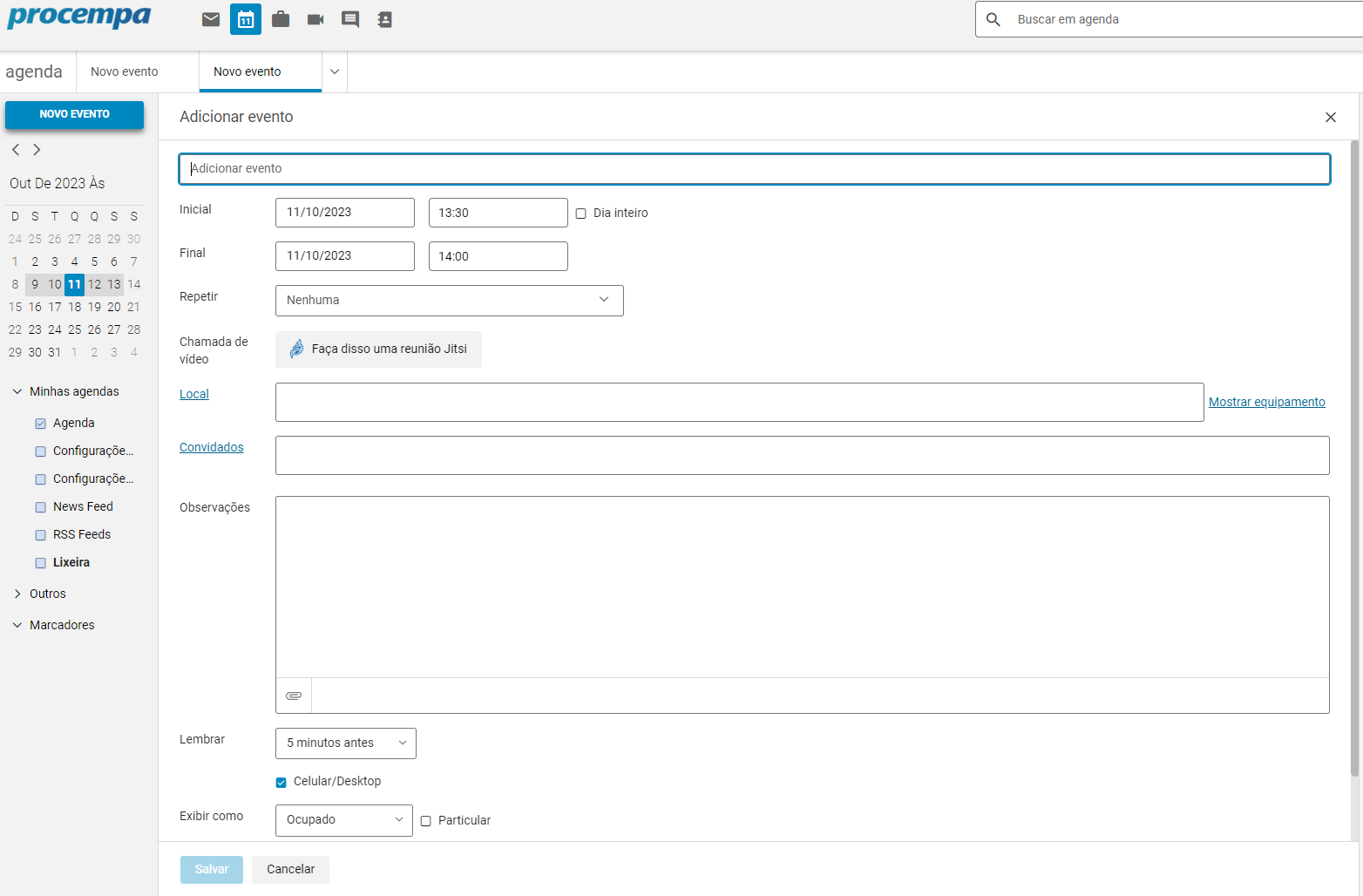Click the Buscar em agenda search field
The height and width of the screenshot is (896, 1363).
pos(1177,19)
